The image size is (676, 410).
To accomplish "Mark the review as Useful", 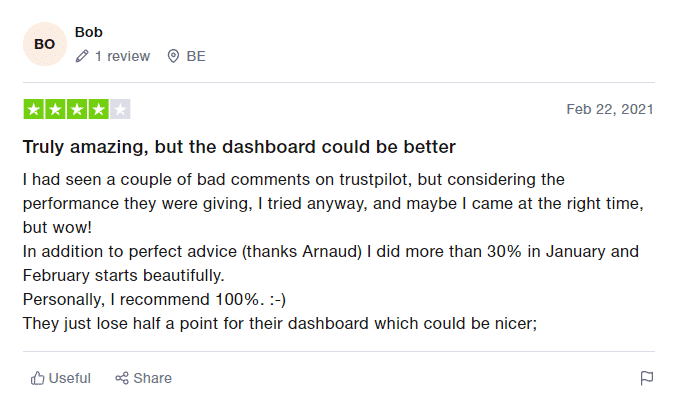I will click(x=61, y=378).
